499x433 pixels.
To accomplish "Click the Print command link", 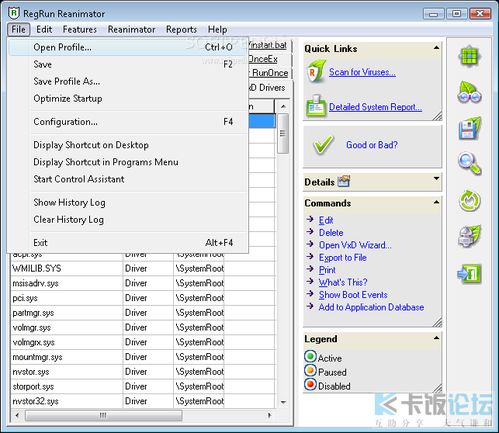I will [x=327, y=270].
